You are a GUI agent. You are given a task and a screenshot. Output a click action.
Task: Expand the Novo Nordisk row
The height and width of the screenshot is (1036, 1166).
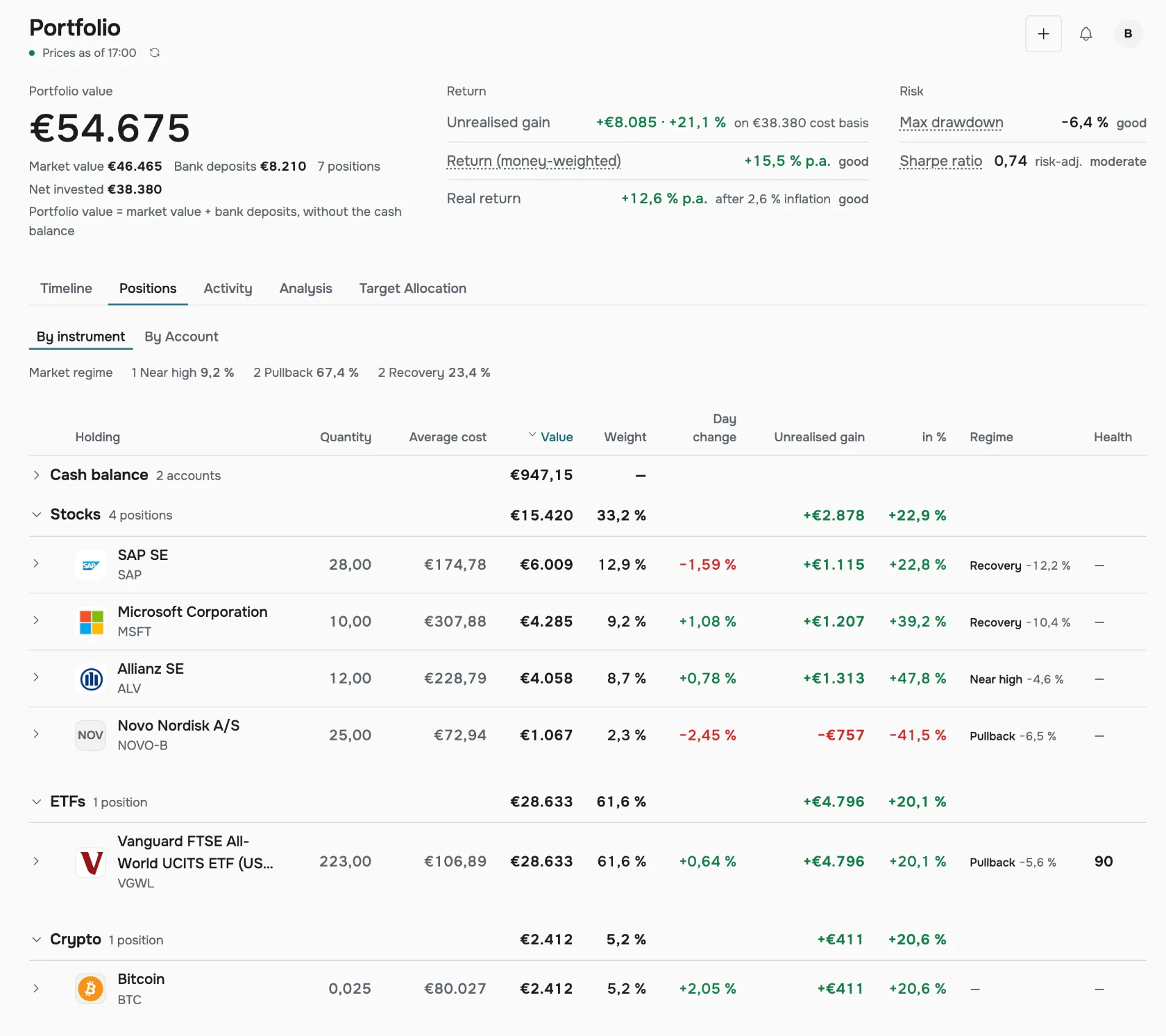tap(36, 734)
